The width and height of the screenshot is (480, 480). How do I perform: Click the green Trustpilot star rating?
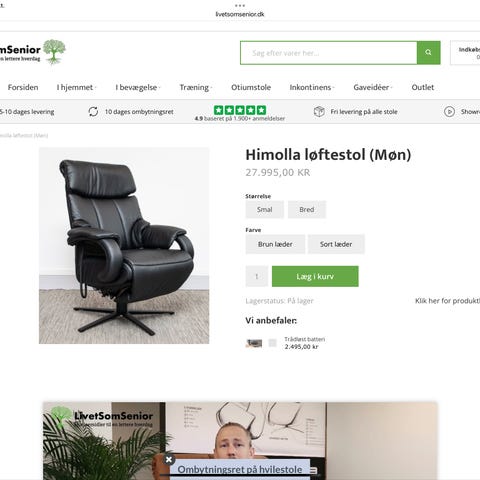point(240,110)
